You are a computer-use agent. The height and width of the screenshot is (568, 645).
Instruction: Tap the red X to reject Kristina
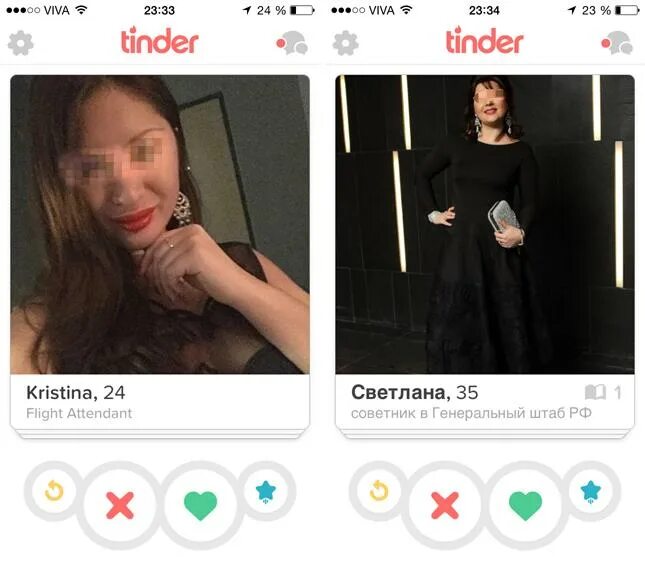120,505
